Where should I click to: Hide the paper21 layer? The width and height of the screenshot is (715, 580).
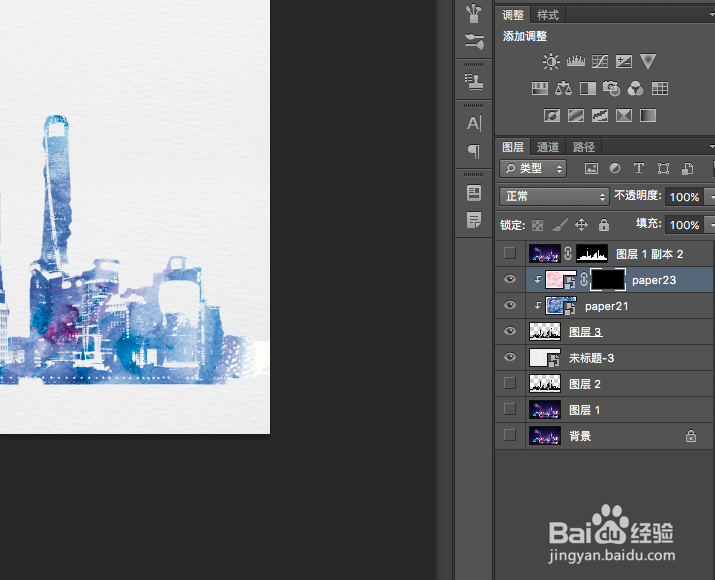click(510, 305)
